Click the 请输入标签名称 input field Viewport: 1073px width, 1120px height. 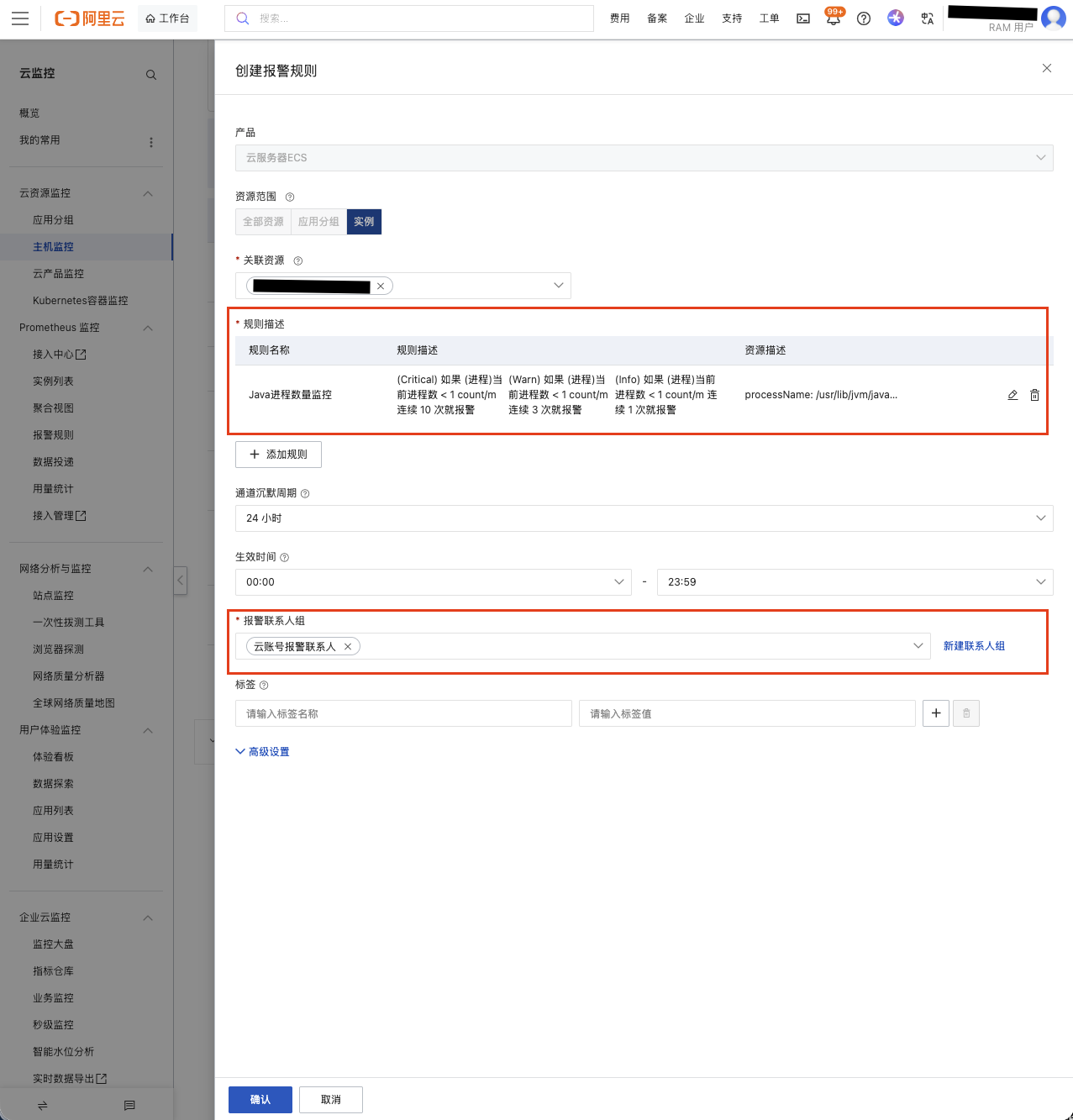point(403,713)
